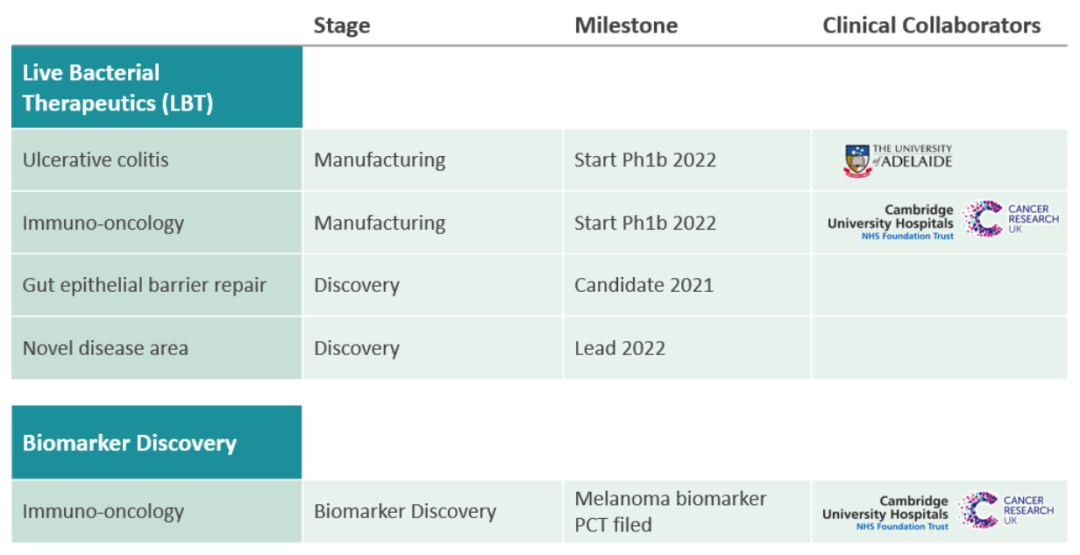Click the University of Adelaide logo
This screenshot has height=555, width=1080.
897,160
